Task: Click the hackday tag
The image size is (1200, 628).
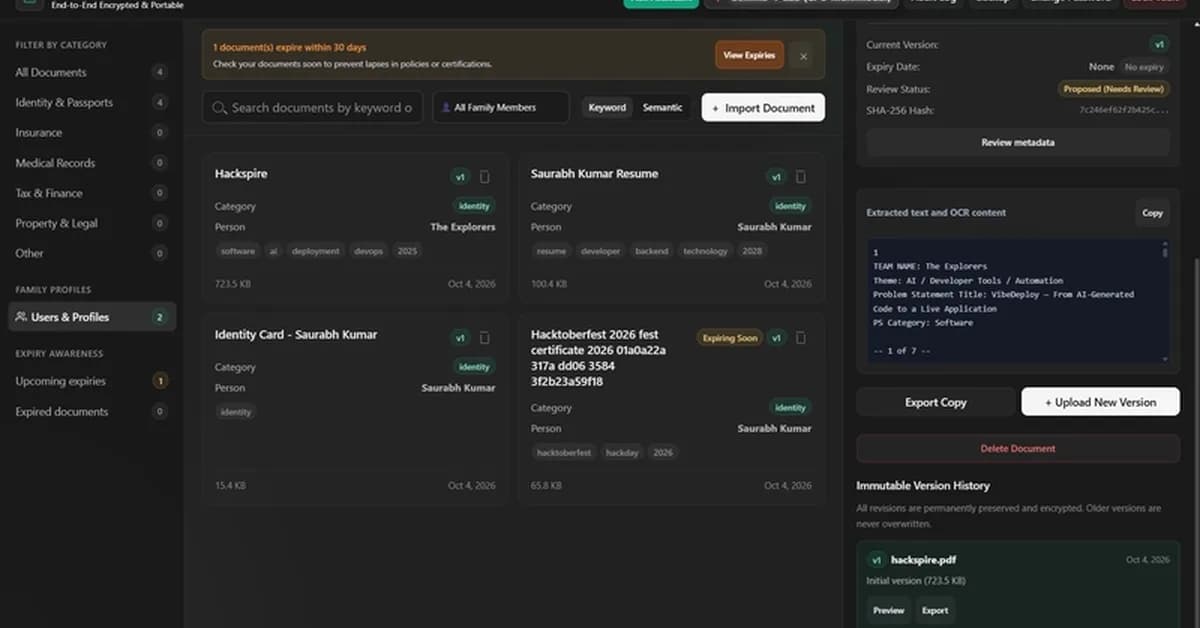Action: tap(622, 452)
